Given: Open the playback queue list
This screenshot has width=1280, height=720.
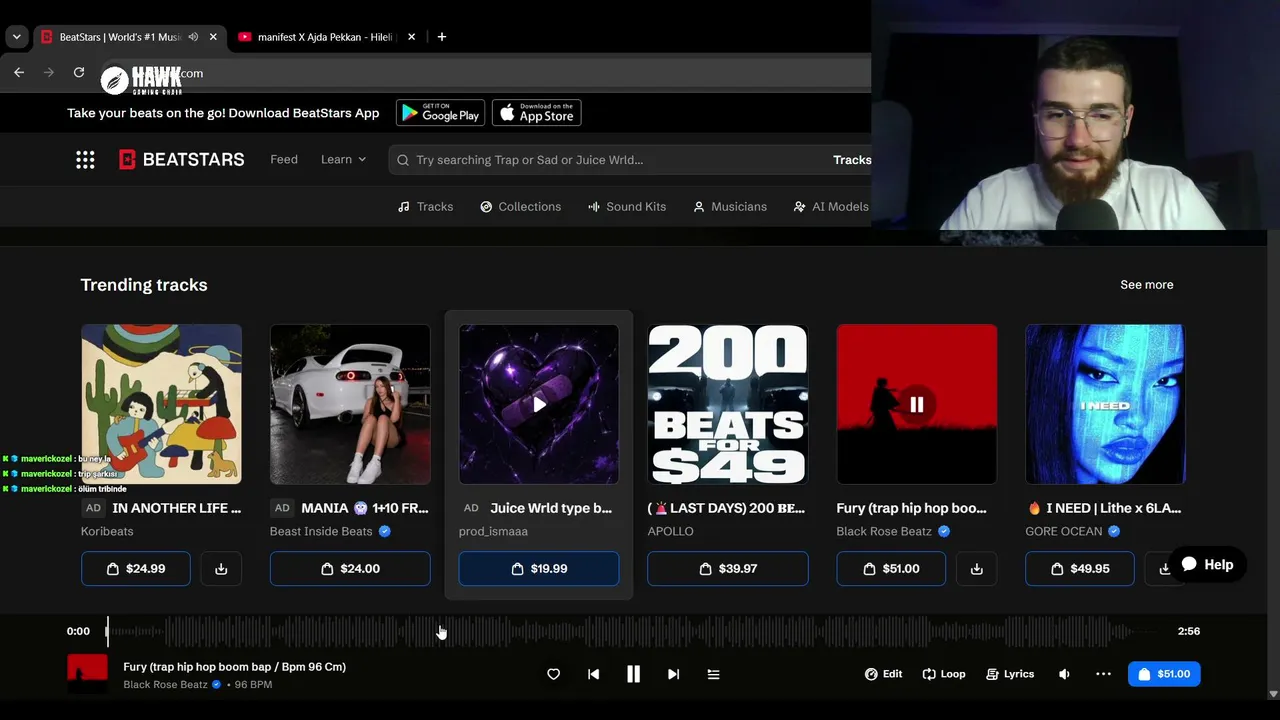Looking at the screenshot, I should (713, 674).
